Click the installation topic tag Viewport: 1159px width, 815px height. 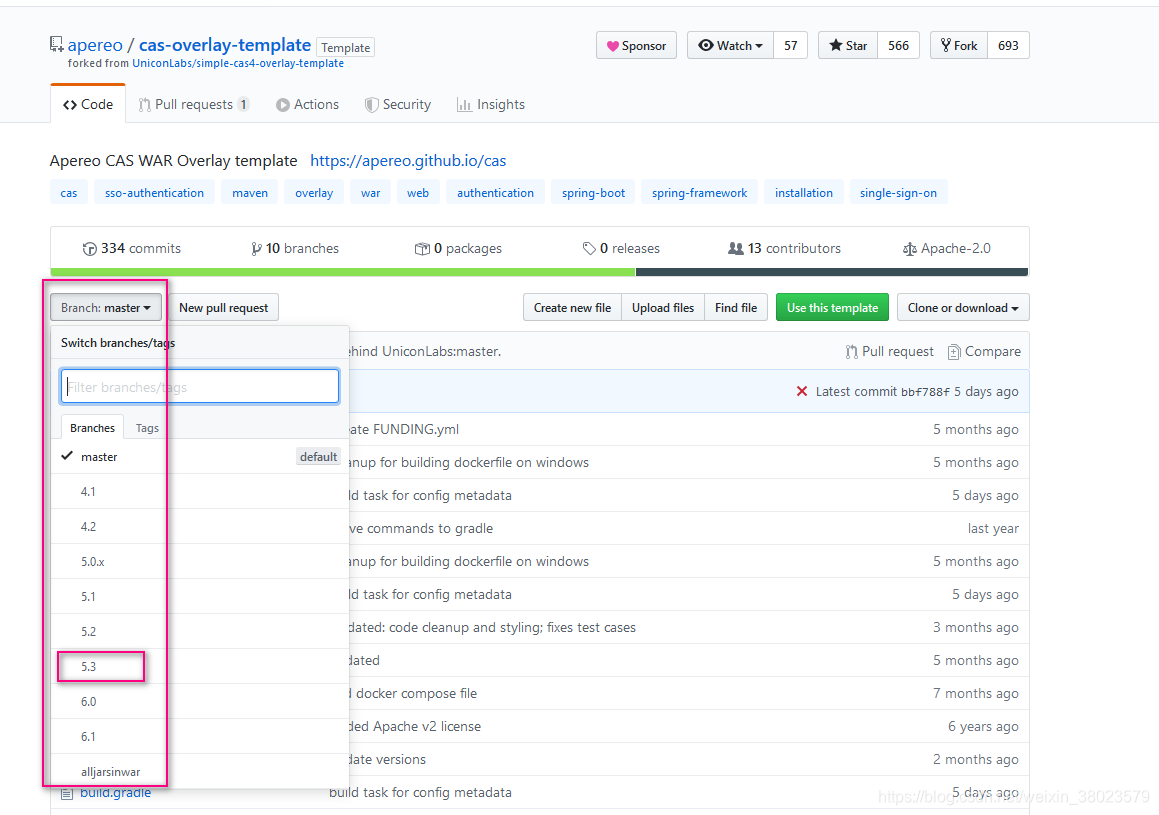pos(803,192)
